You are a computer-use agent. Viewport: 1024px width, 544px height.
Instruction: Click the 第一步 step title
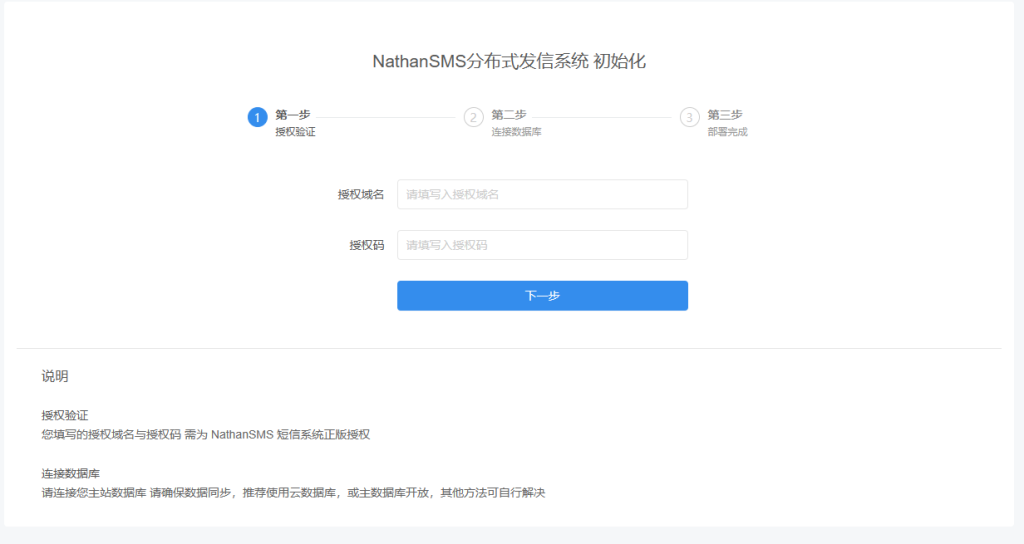pyautogui.click(x=293, y=115)
